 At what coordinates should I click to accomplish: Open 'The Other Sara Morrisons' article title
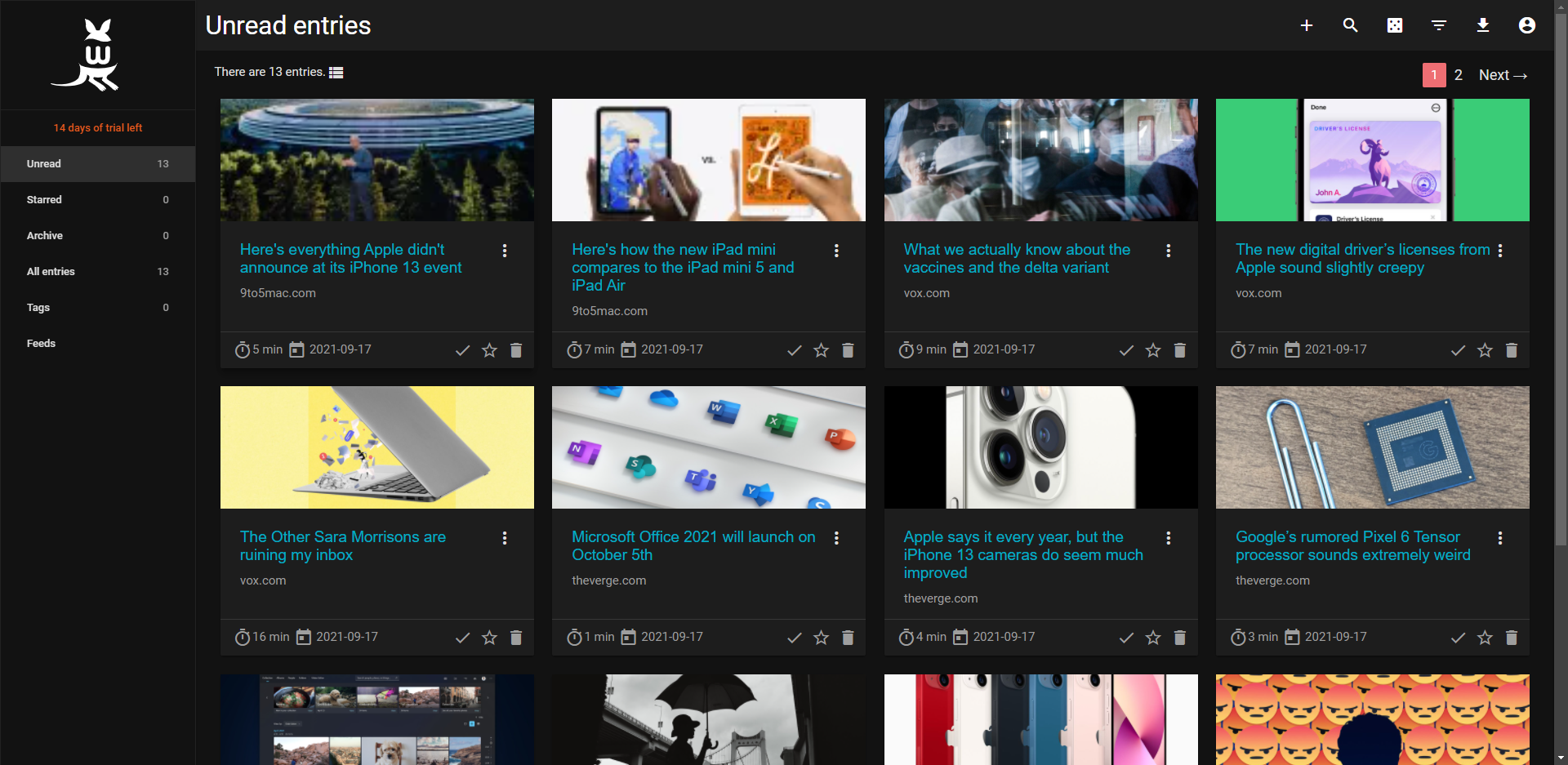coord(343,546)
